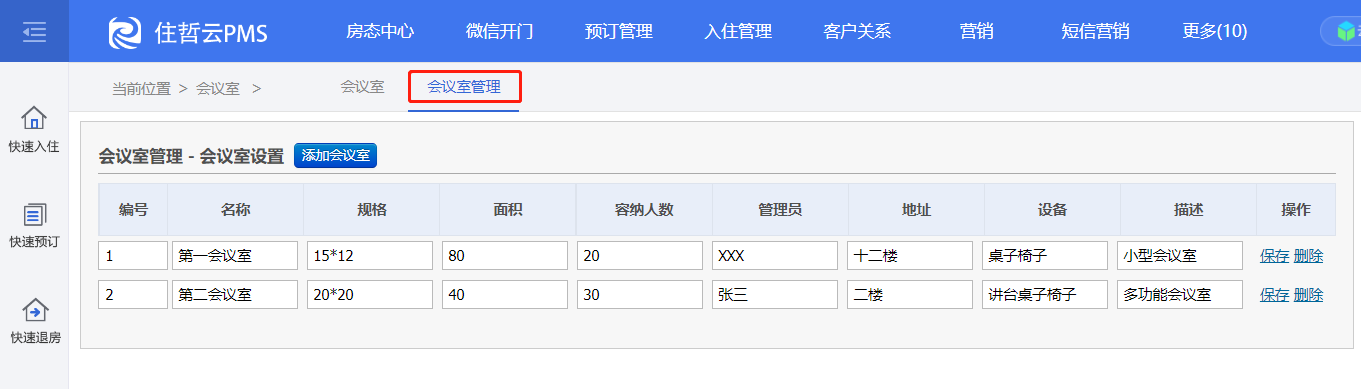Edit the address field 二楼
Viewport: 1361px width, 389px height.
tap(910, 295)
